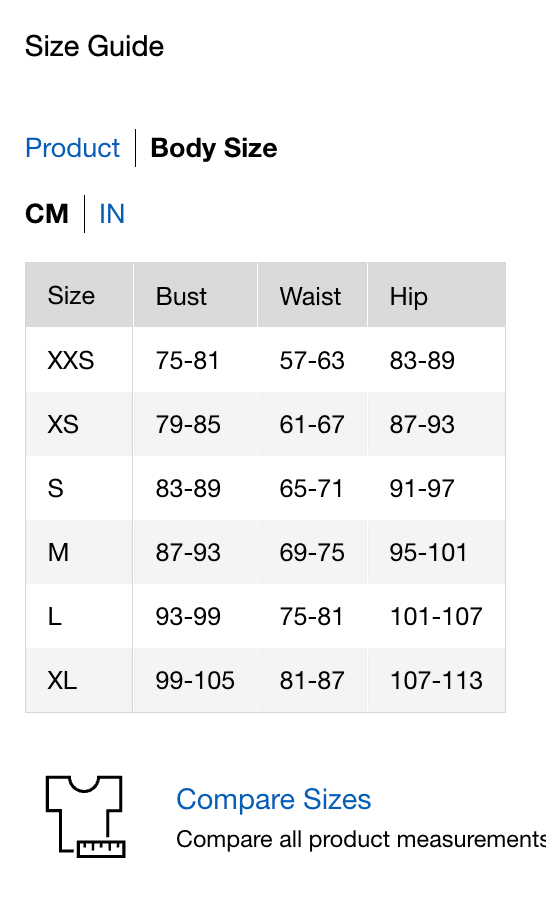Screen dimensions: 546x904
Task: Click Compare all product measurements text
Action: [361, 839]
